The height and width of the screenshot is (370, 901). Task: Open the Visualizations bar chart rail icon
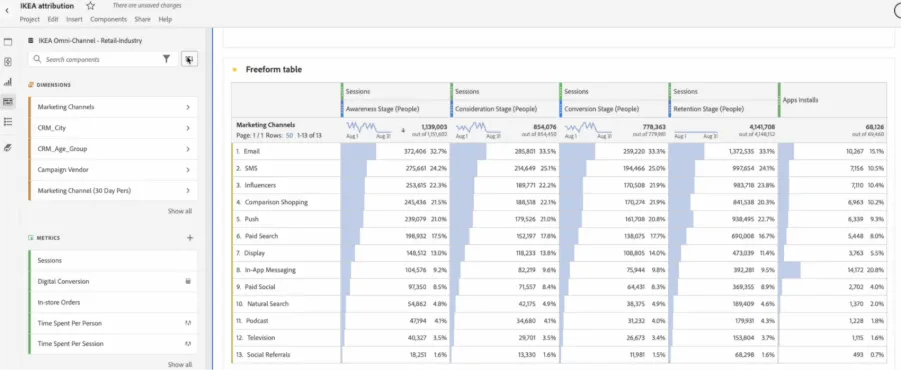8,82
